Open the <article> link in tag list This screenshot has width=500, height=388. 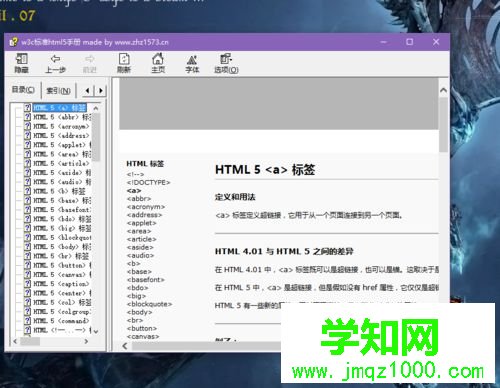click(x=142, y=239)
